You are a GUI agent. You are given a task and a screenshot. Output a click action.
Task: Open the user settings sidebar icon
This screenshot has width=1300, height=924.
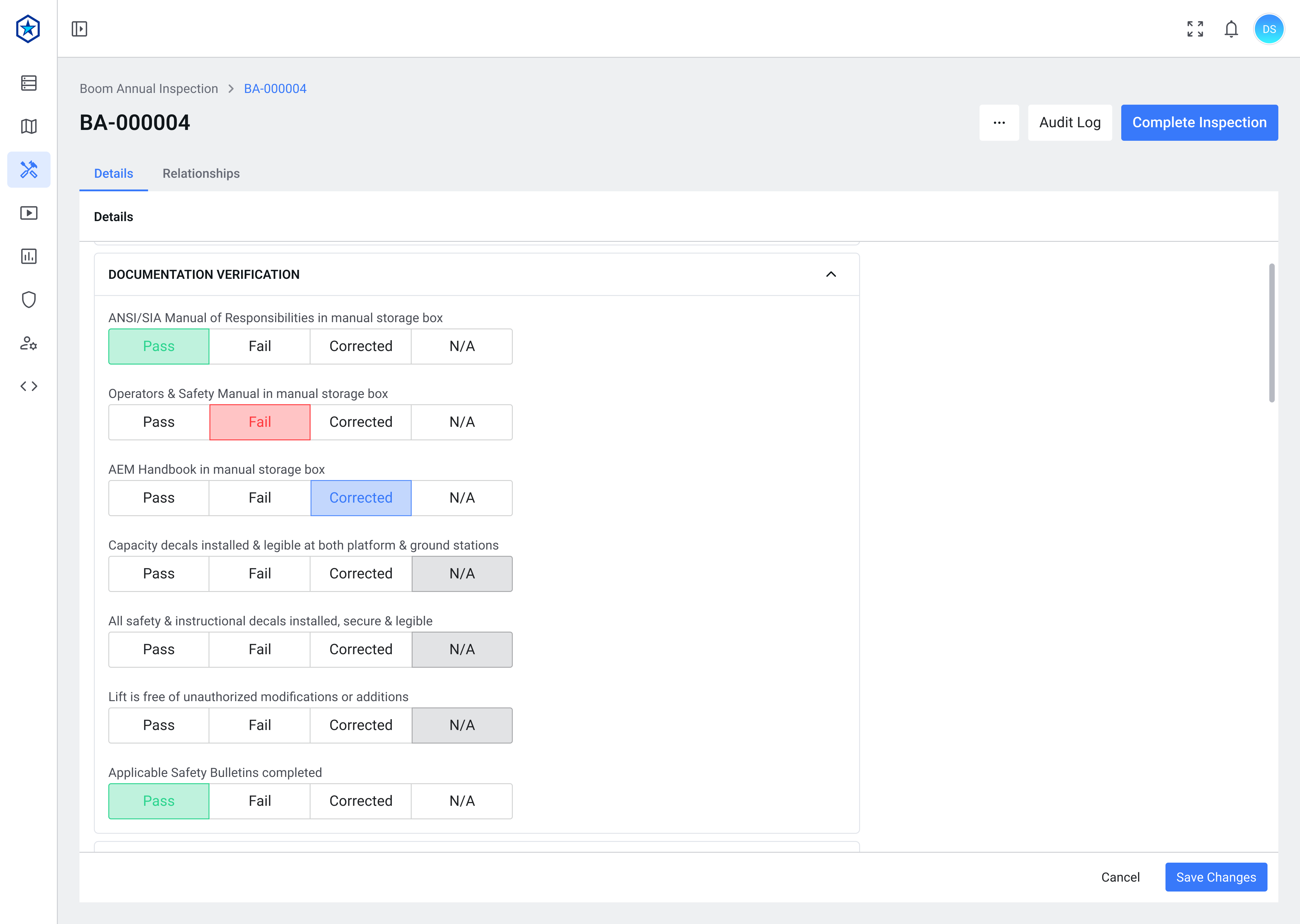29,343
